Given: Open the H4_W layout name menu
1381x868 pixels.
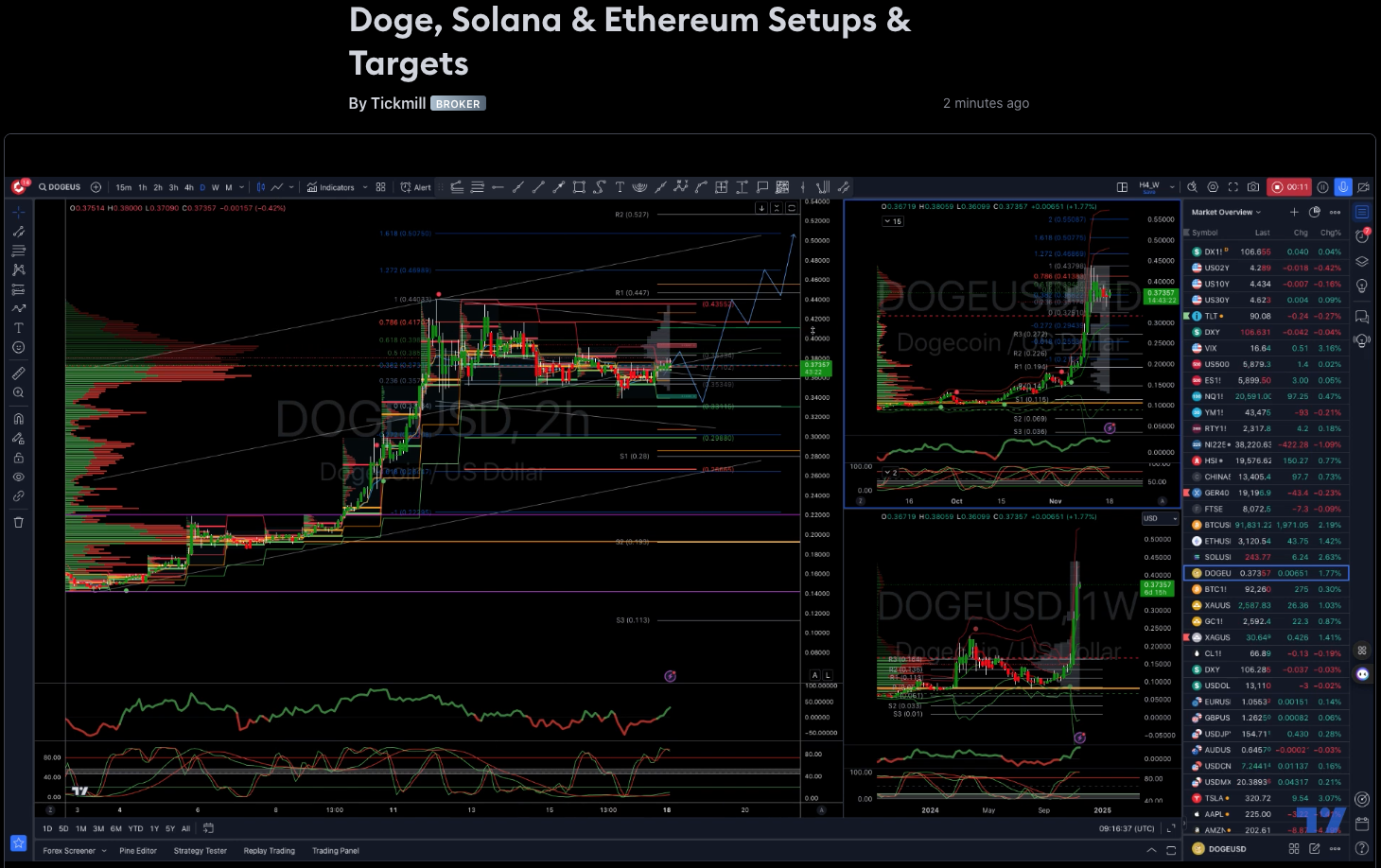Looking at the screenshot, I should point(1149,187).
